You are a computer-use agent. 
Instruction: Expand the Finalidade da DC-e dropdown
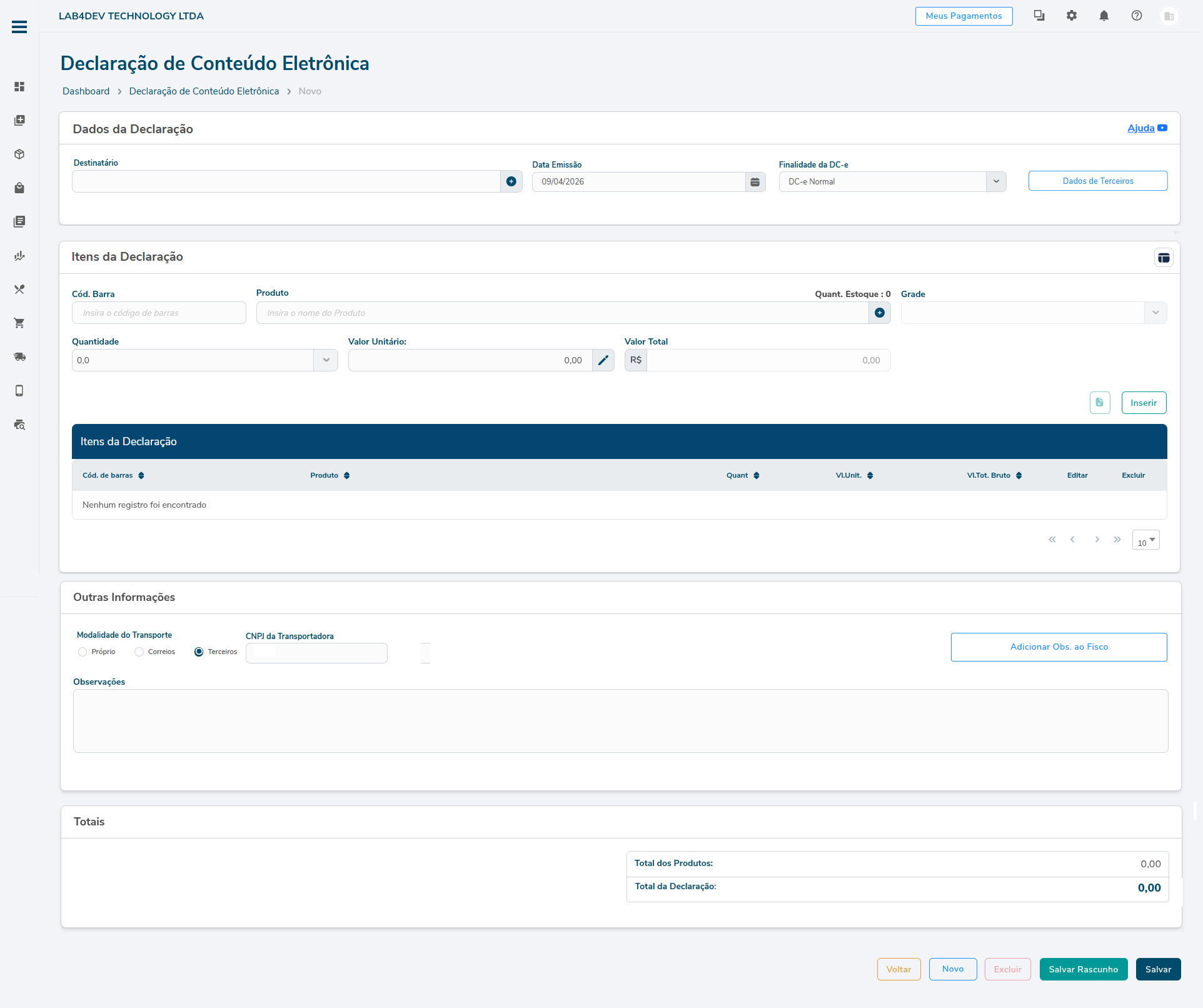tap(995, 181)
